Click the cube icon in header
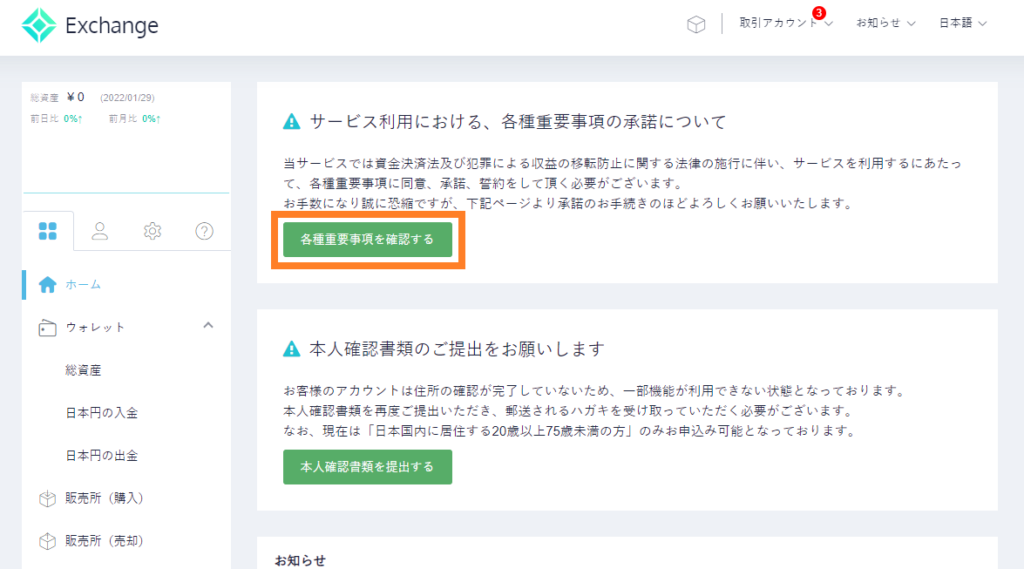Screen dimensions: 1024x569 click(696, 24)
